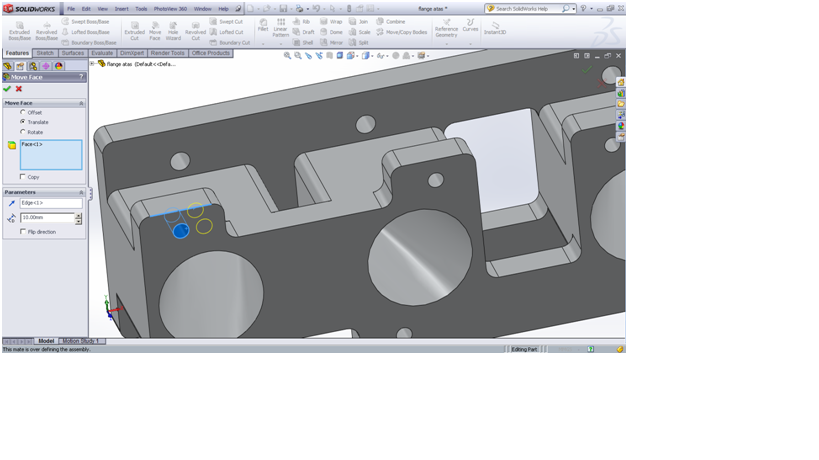Select the Extruded Boss/Base tool

pos(19,30)
